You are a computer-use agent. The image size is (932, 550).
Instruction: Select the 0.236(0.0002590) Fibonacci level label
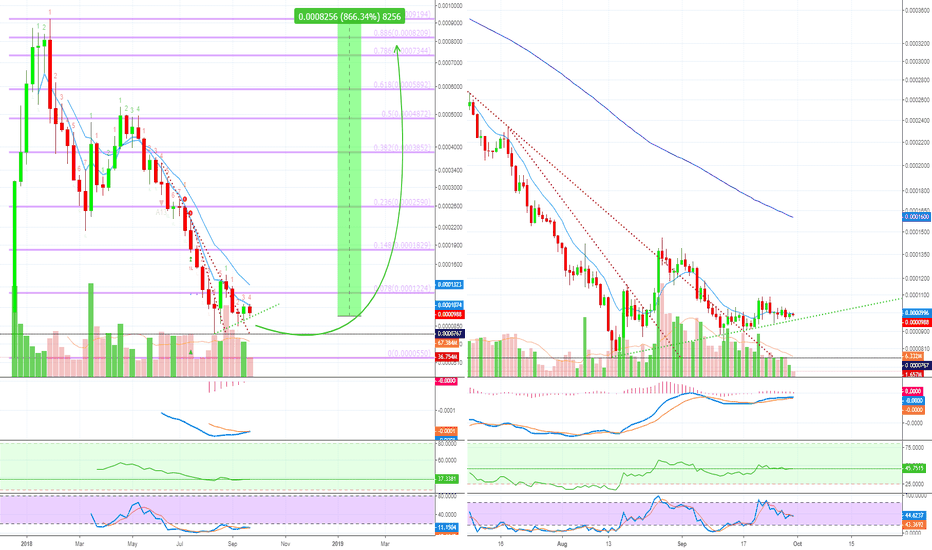(x=401, y=203)
